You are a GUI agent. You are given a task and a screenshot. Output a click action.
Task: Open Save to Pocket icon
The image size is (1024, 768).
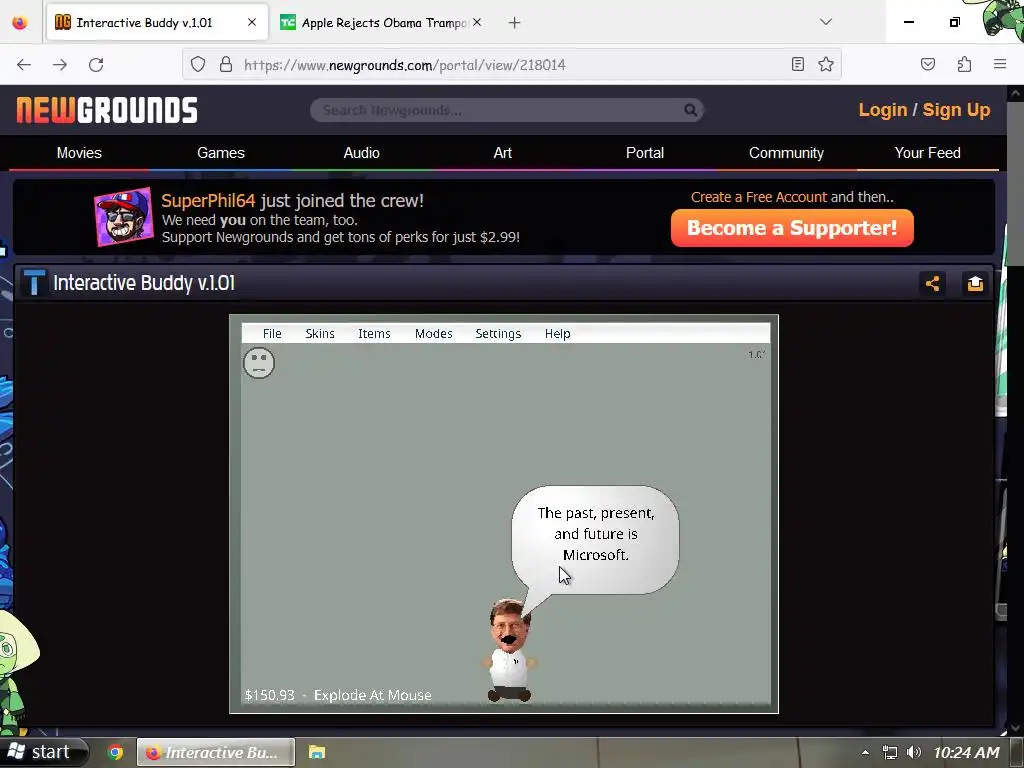coord(927,64)
